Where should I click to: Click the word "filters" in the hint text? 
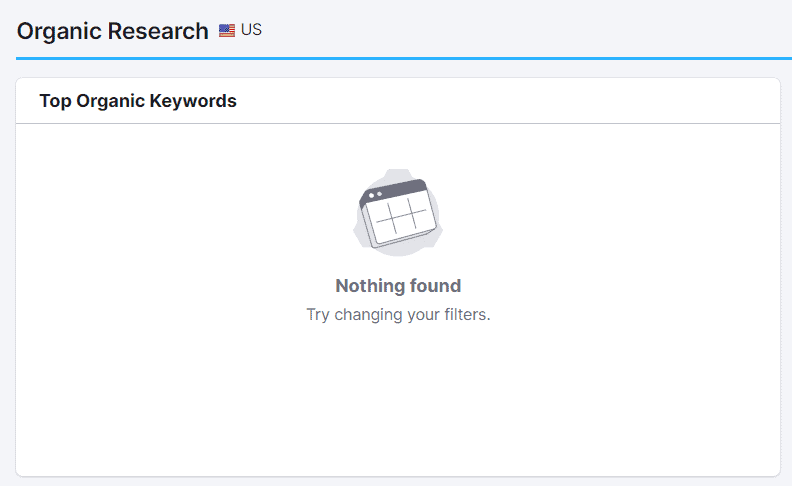pyautogui.click(x=466, y=314)
